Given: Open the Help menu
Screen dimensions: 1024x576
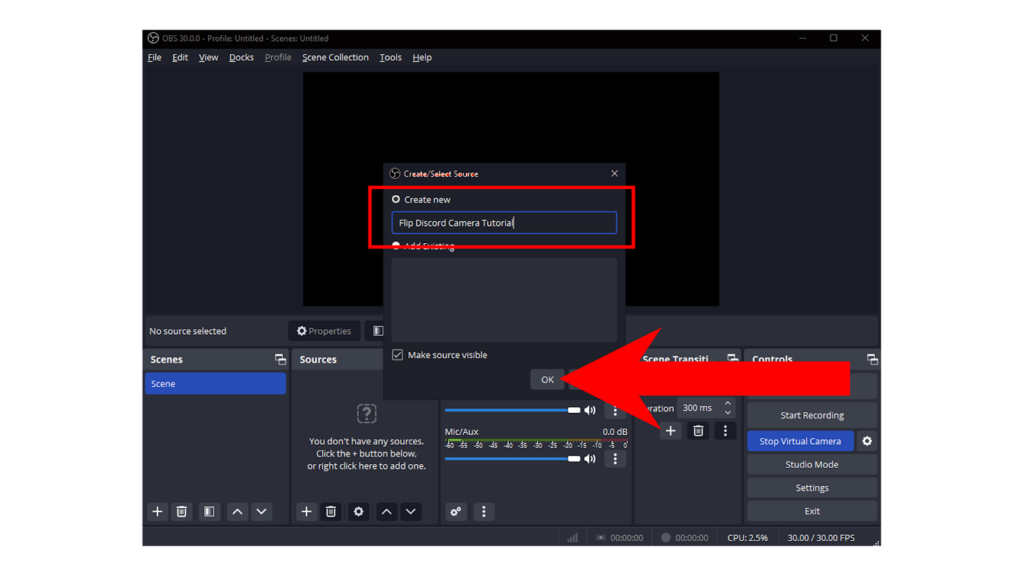Looking at the screenshot, I should point(422,57).
